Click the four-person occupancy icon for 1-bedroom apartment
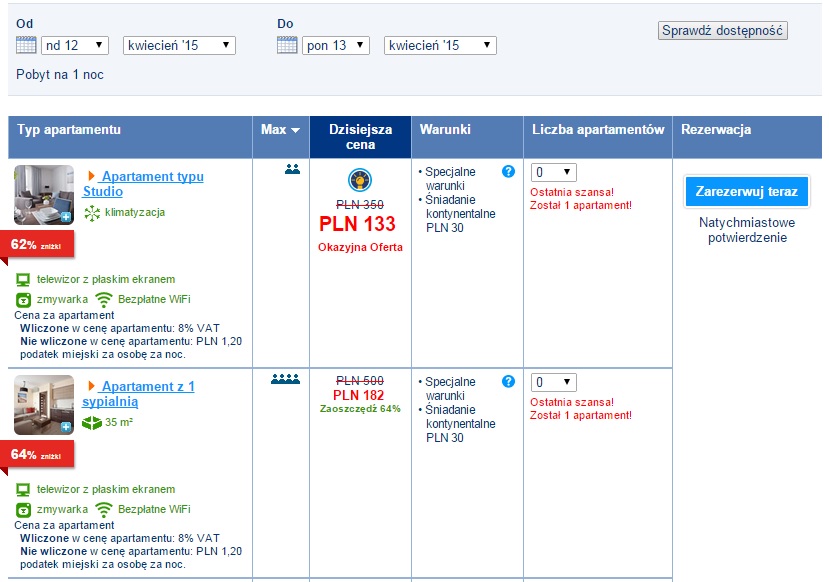The height and width of the screenshot is (582, 829). pyautogui.click(x=285, y=379)
